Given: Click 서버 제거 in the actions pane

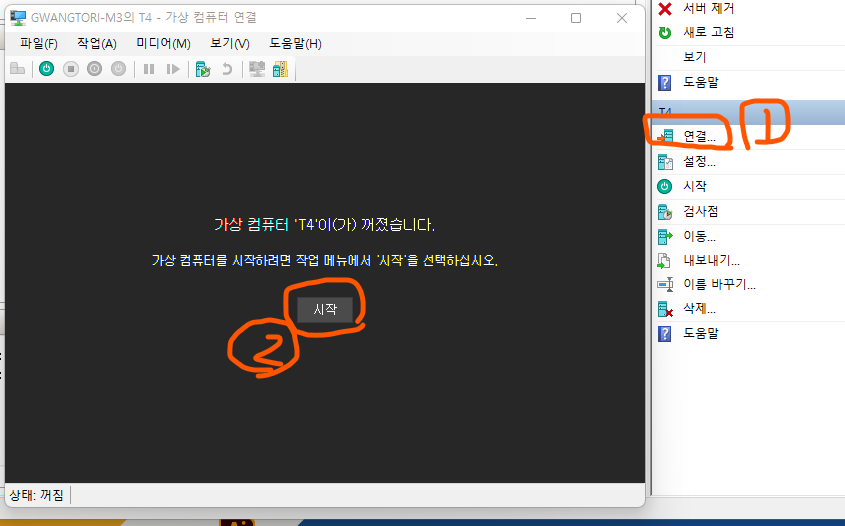Looking at the screenshot, I should (709, 8).
